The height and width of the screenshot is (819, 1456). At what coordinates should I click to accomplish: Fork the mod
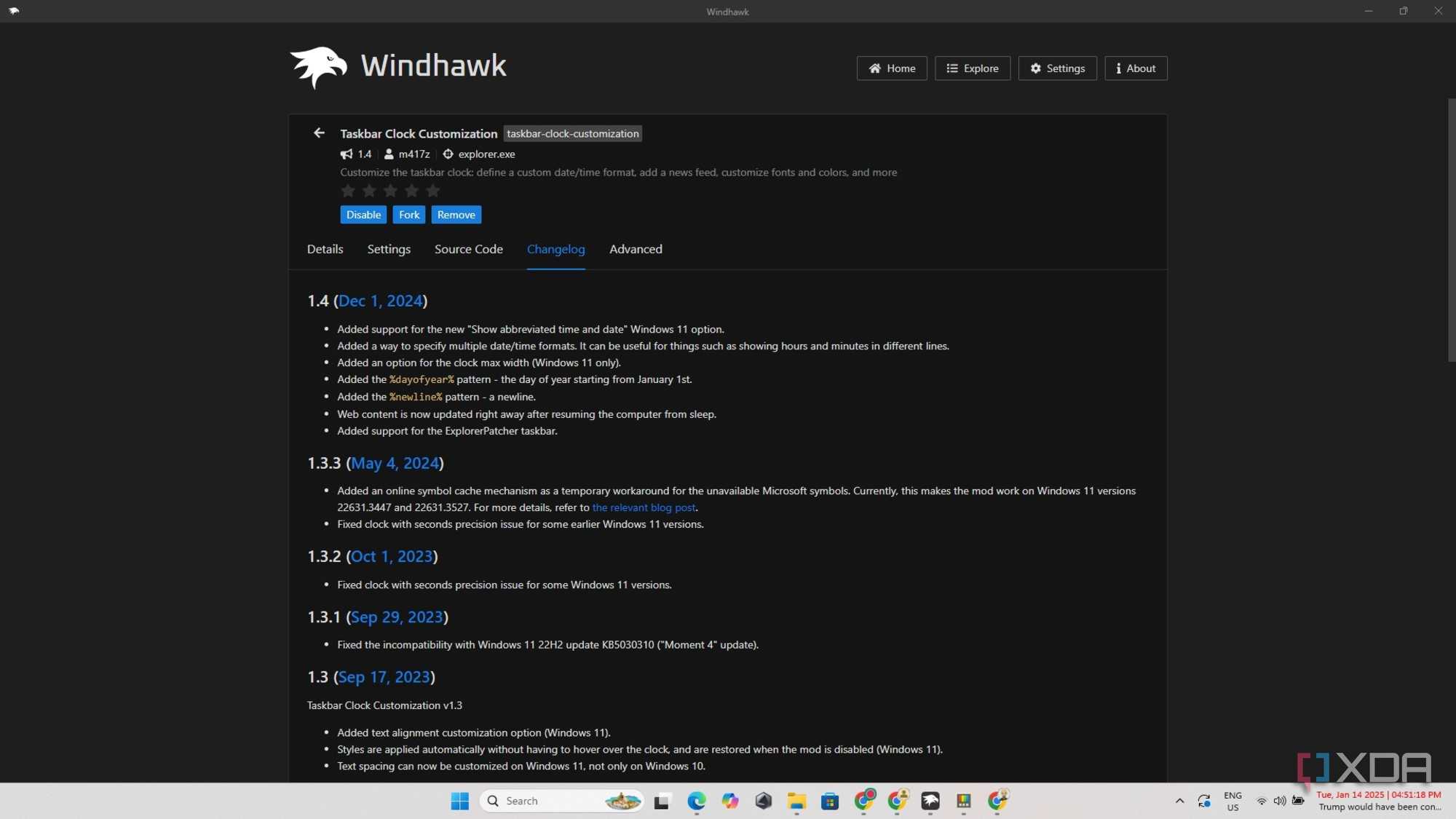[409, 215]
